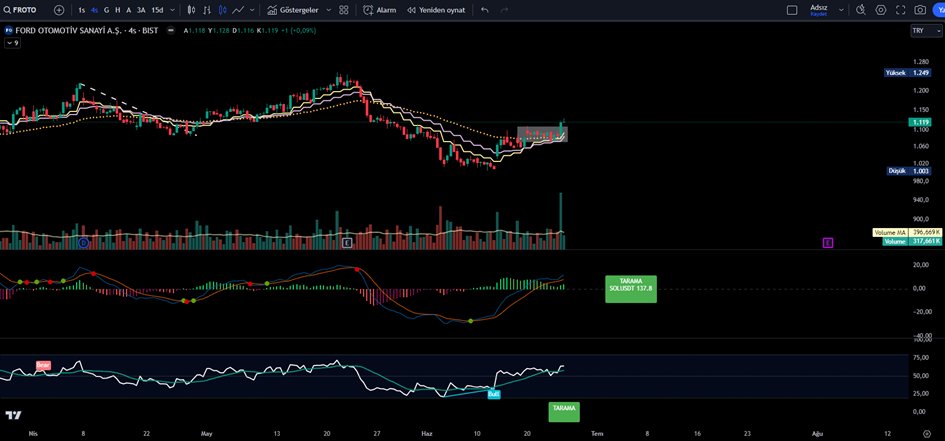
Task: Select the highlighted candlestick chart style icon
Action: click(x=223, y=10)
